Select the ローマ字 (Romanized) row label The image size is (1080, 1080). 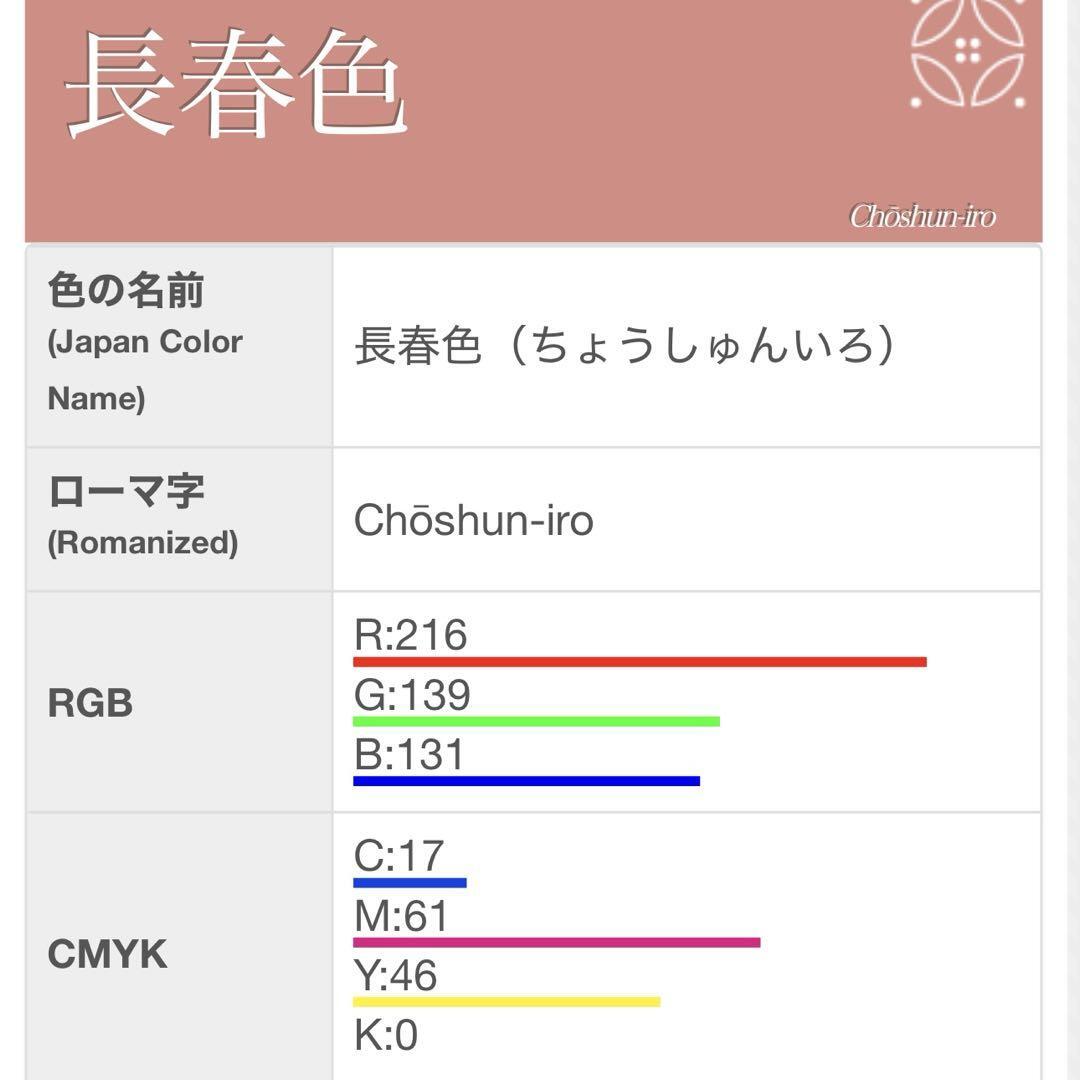[142, 514]
